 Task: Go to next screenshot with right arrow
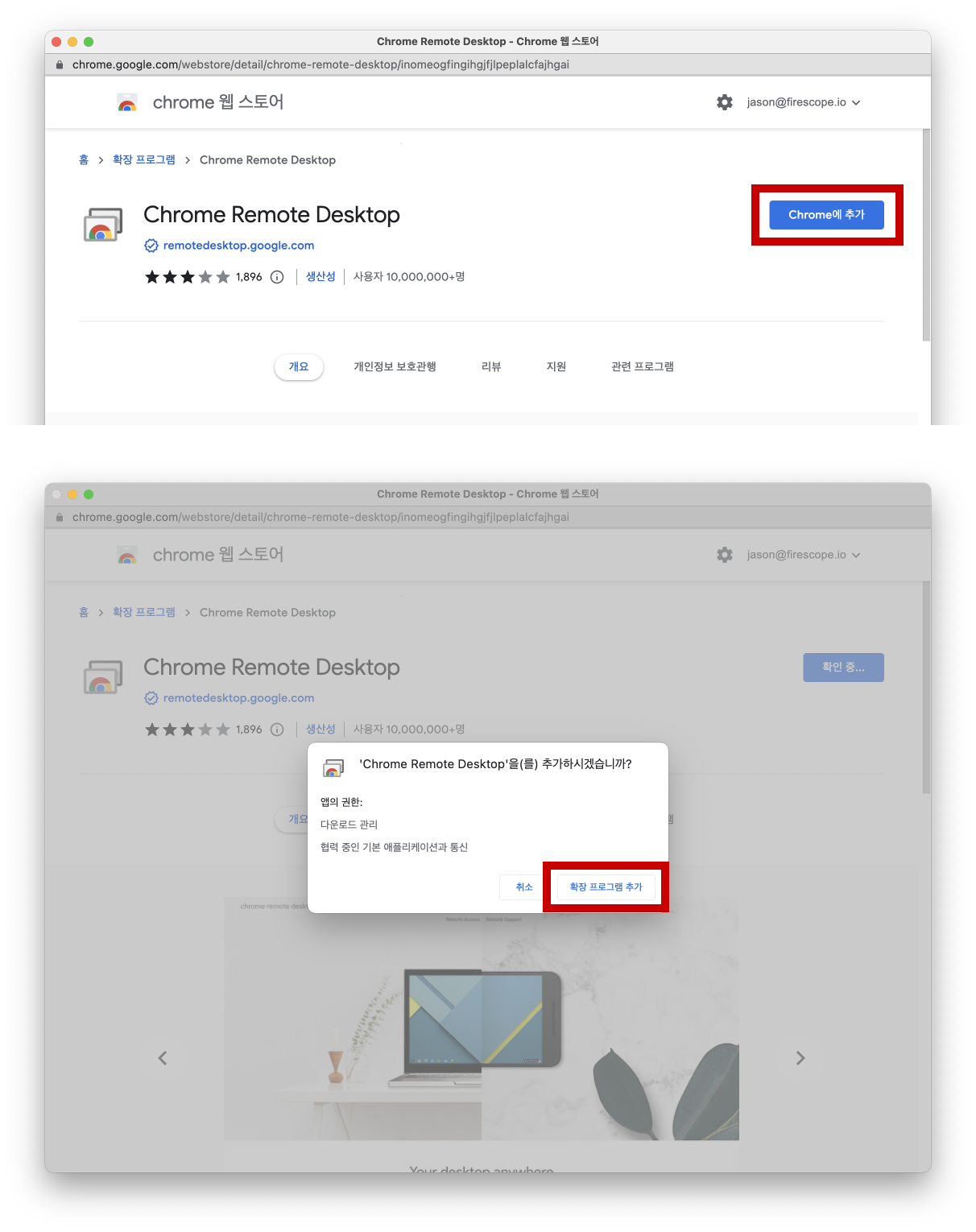[x=800, y=1058]
